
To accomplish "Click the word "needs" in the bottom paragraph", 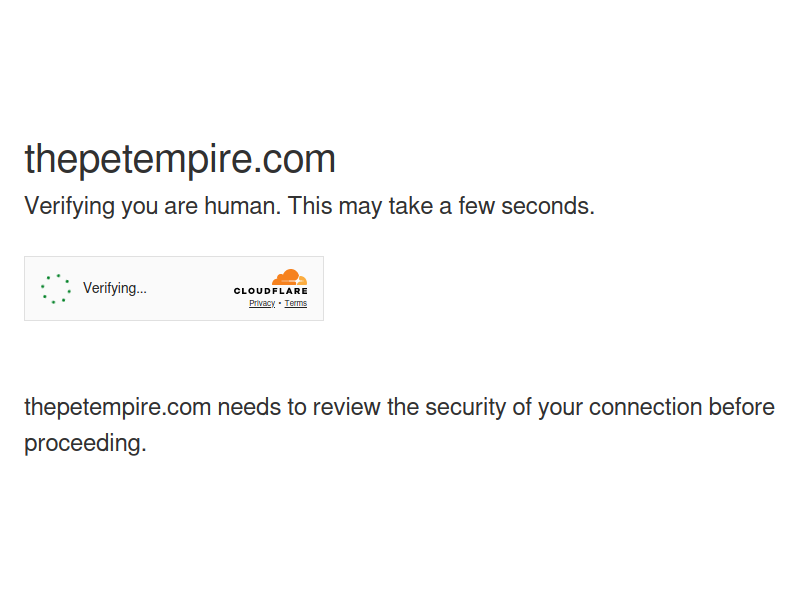I will pos(245,408).
